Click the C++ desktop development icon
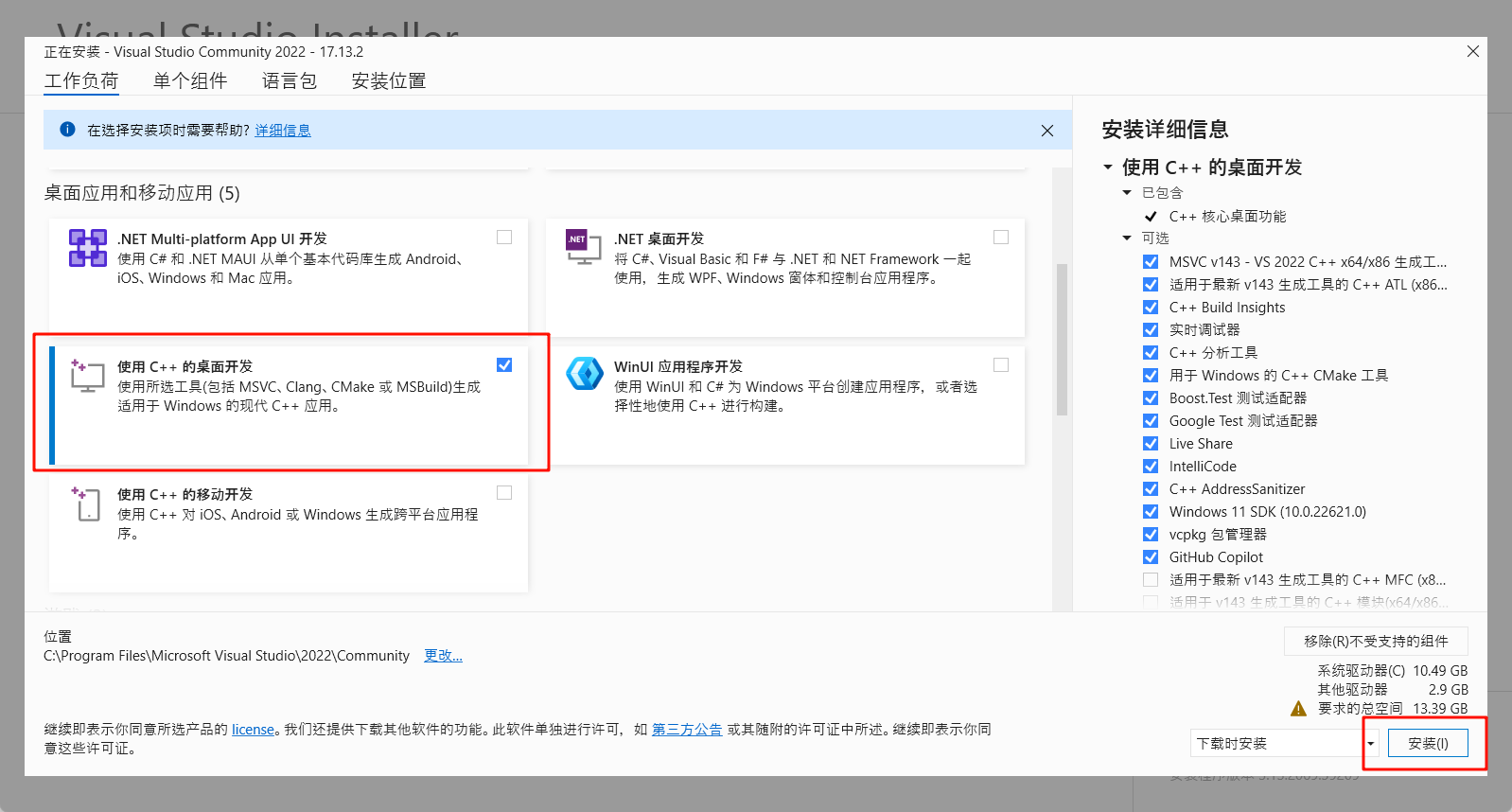The width and height of the screenshot is (1512, 812). [x=87, y=375]
